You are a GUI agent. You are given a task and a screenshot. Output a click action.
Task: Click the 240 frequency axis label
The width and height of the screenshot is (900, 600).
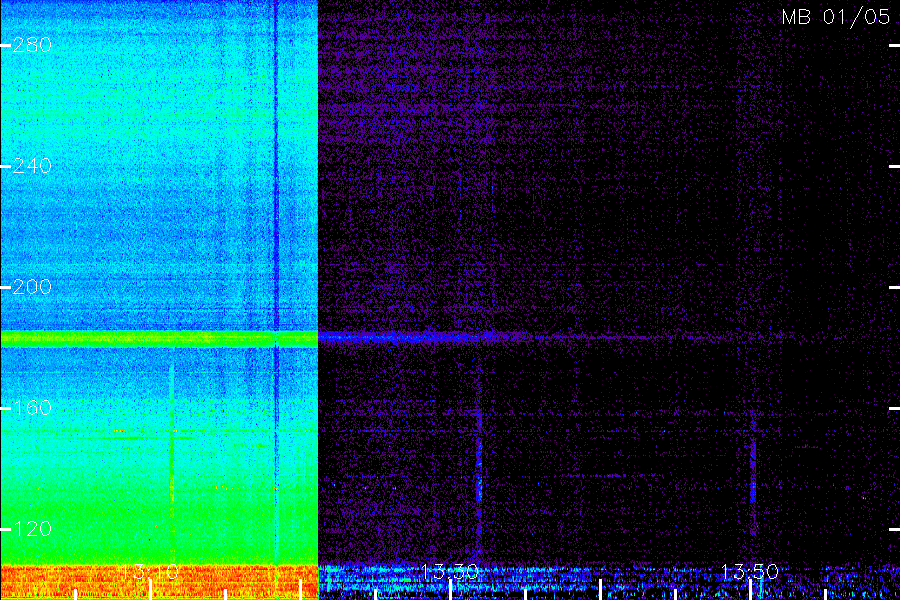[32, 166]
